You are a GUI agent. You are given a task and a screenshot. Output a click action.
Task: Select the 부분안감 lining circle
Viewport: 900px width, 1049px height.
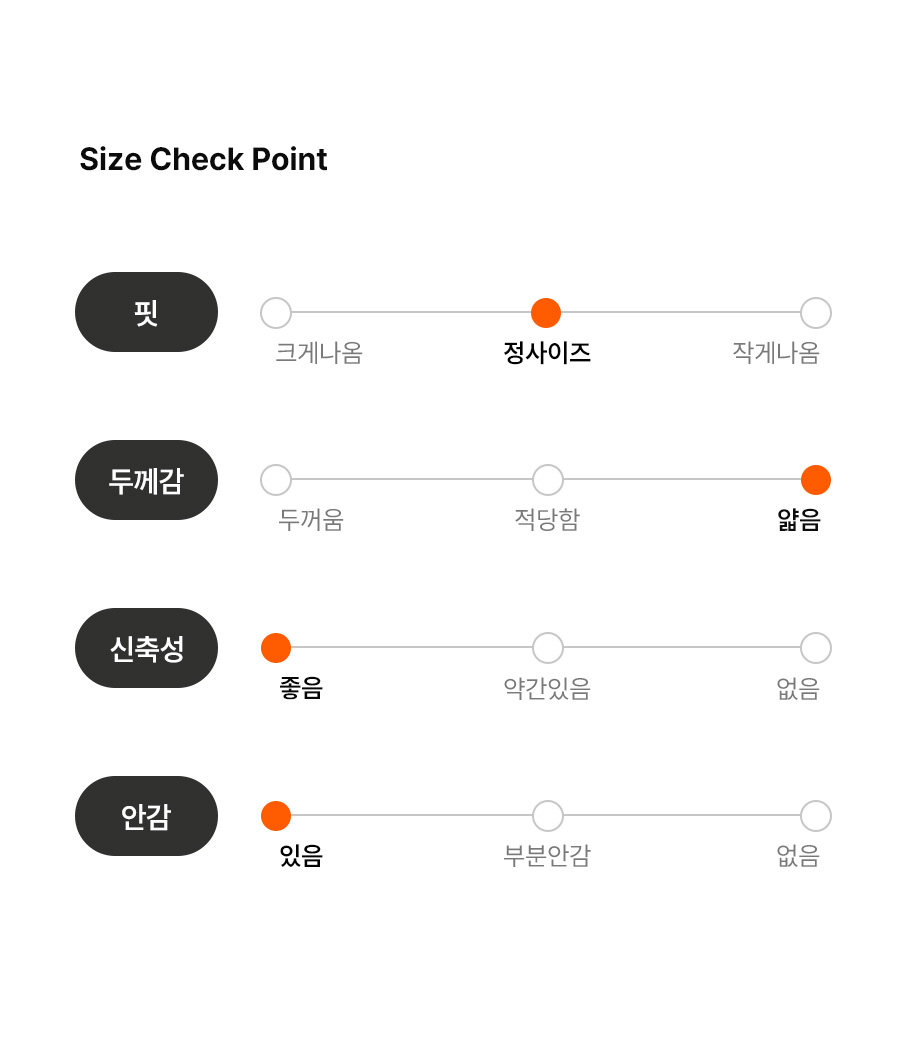(x=547, y=816)
